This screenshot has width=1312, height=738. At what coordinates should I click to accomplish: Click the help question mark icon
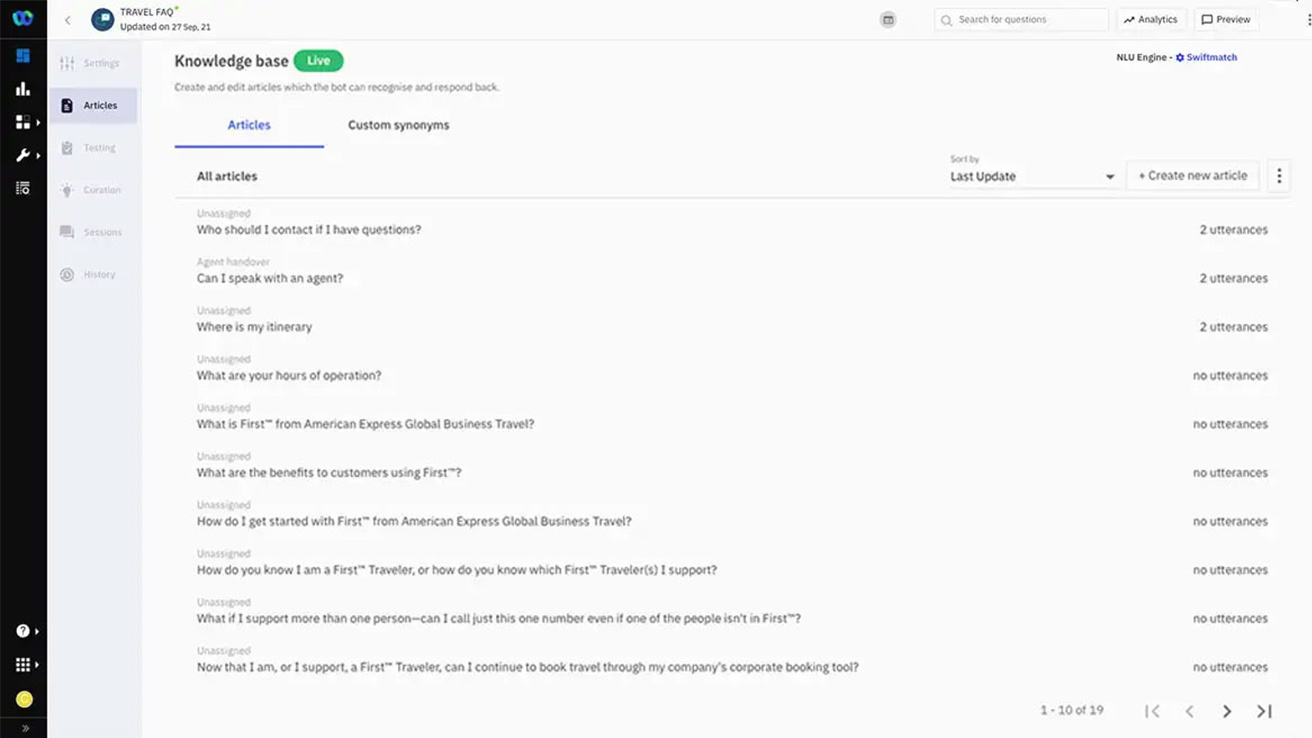pyautogui.click(x=23, y=631)
